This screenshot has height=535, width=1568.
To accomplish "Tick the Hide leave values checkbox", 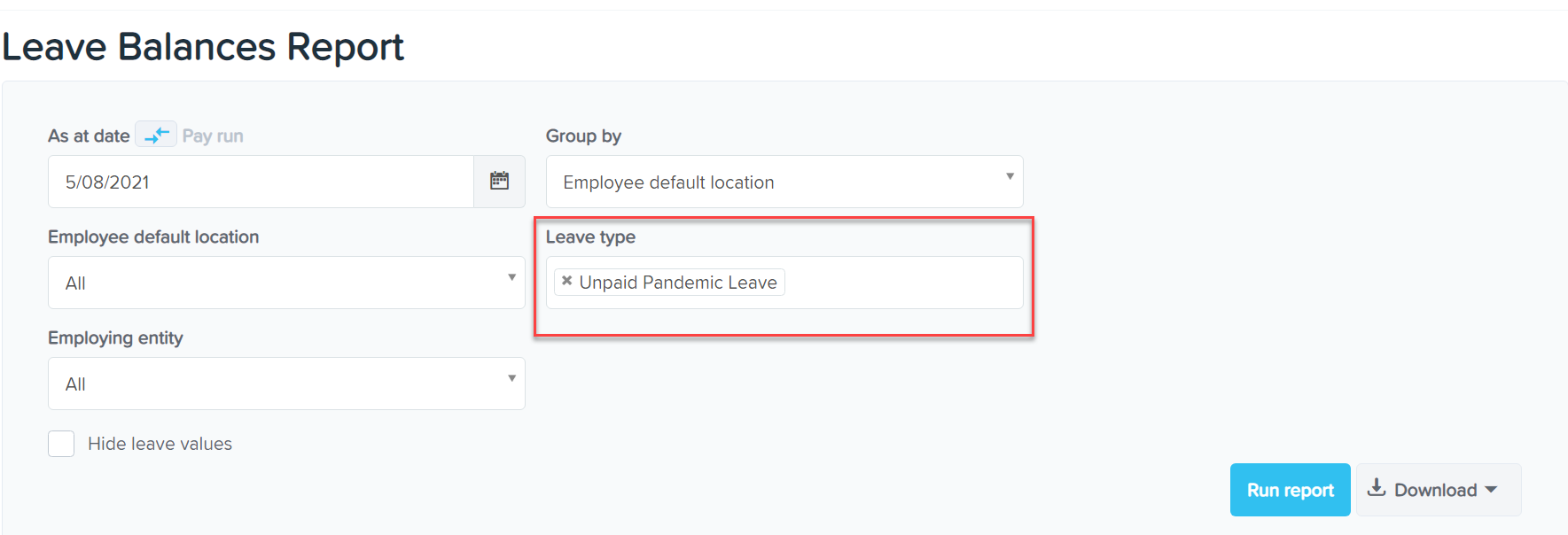I will 61,444.
